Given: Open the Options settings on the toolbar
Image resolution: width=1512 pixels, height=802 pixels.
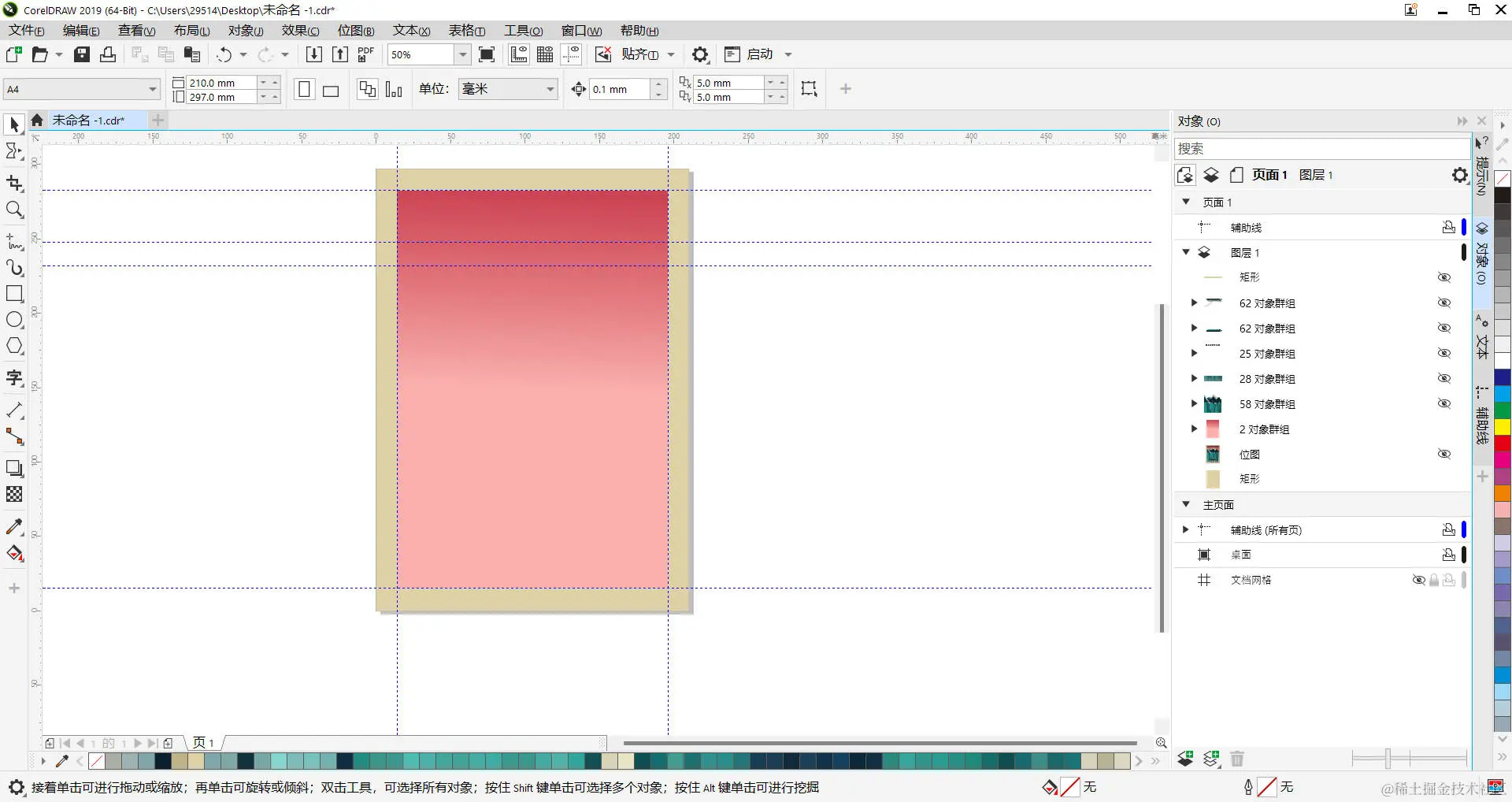Looking at the screenshot, I should pos(700,54).
